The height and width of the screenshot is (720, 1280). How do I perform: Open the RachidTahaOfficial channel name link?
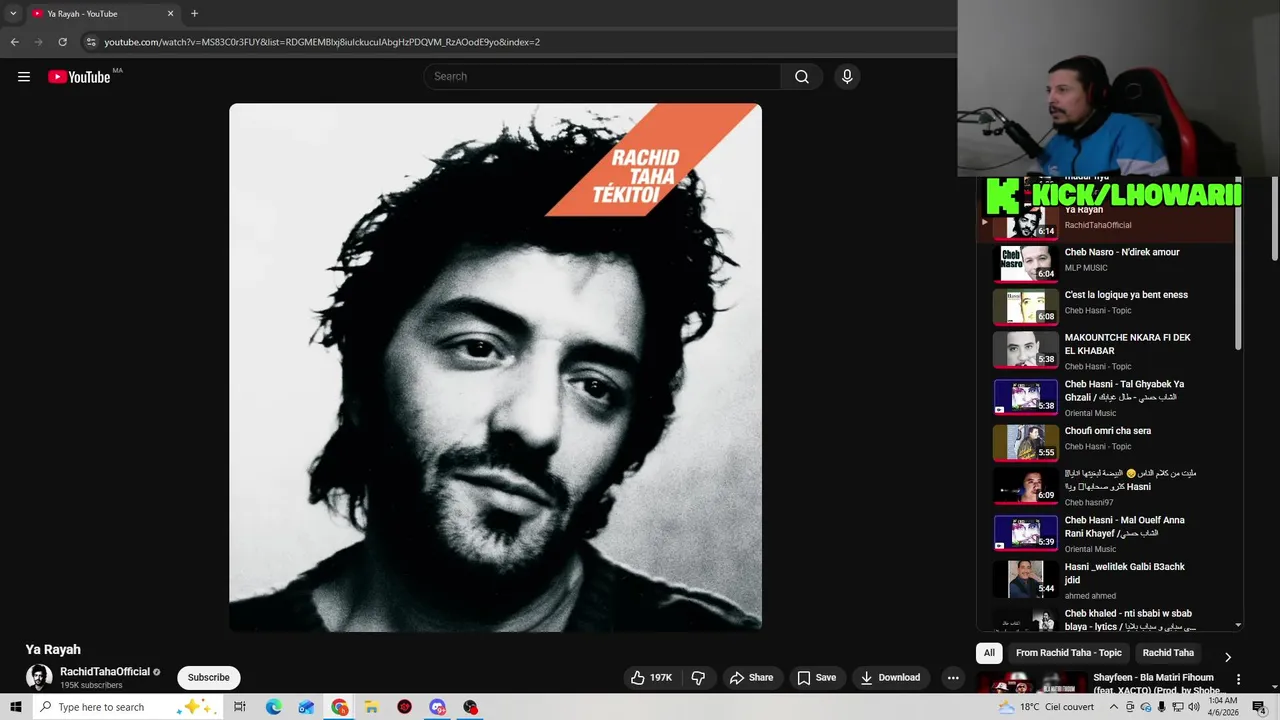[x=105, y=672]
